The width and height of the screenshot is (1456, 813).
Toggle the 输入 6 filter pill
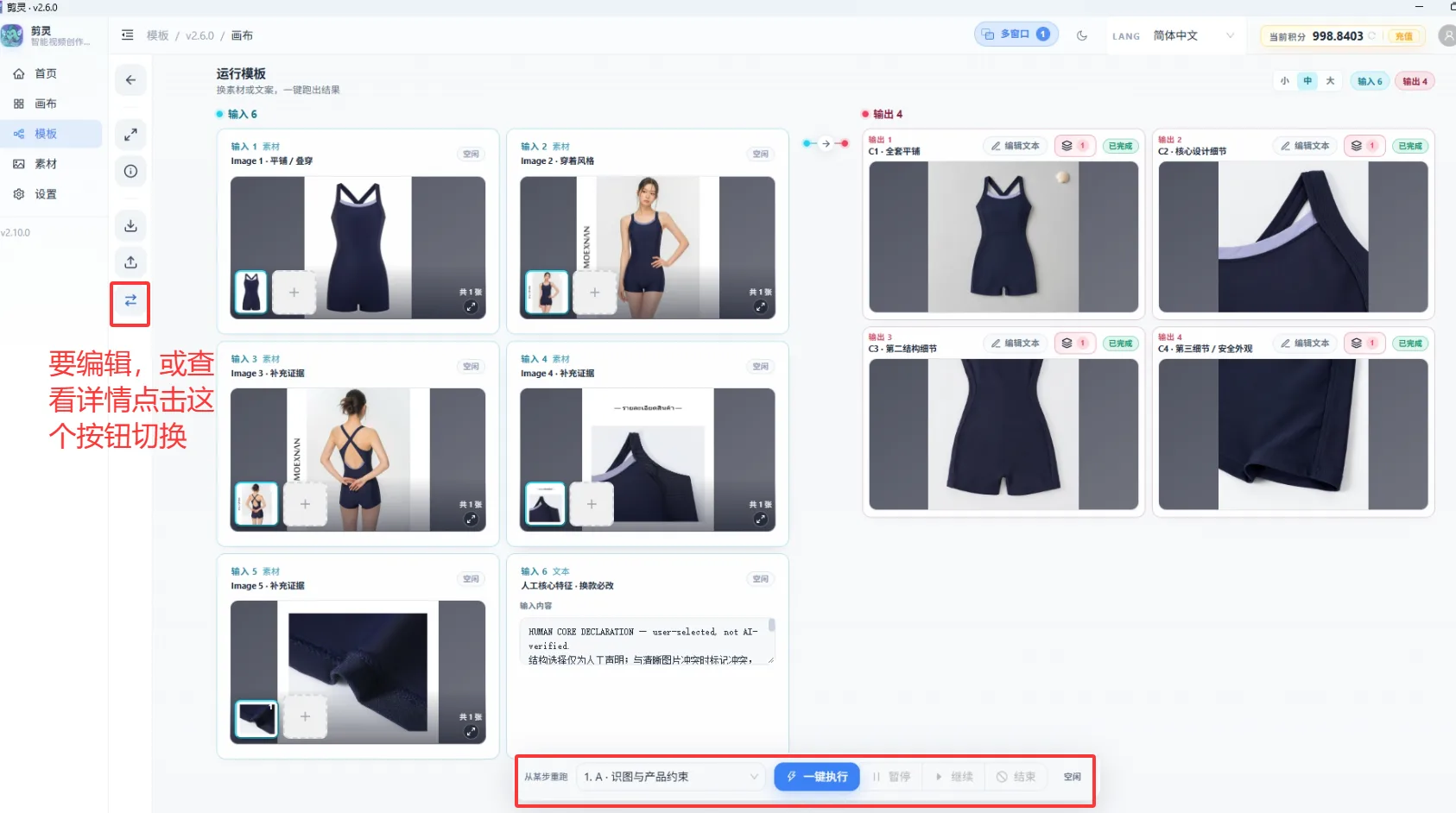[x=1370, y=81]
